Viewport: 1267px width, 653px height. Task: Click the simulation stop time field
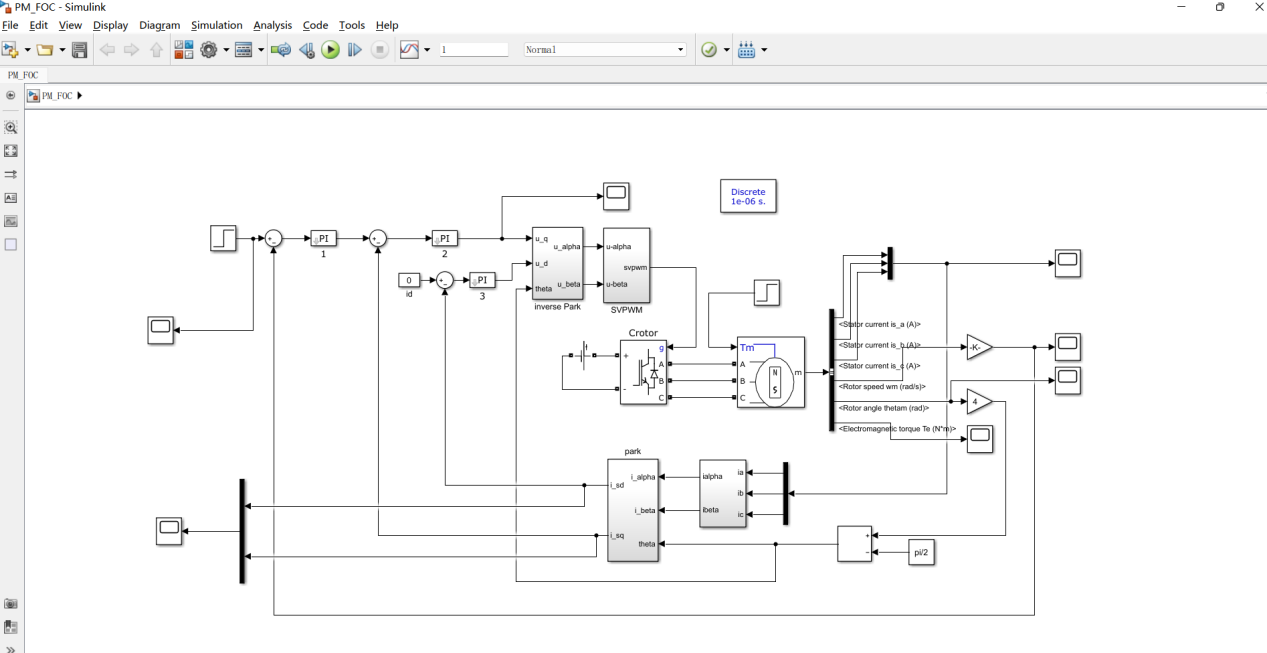point(474,50)
